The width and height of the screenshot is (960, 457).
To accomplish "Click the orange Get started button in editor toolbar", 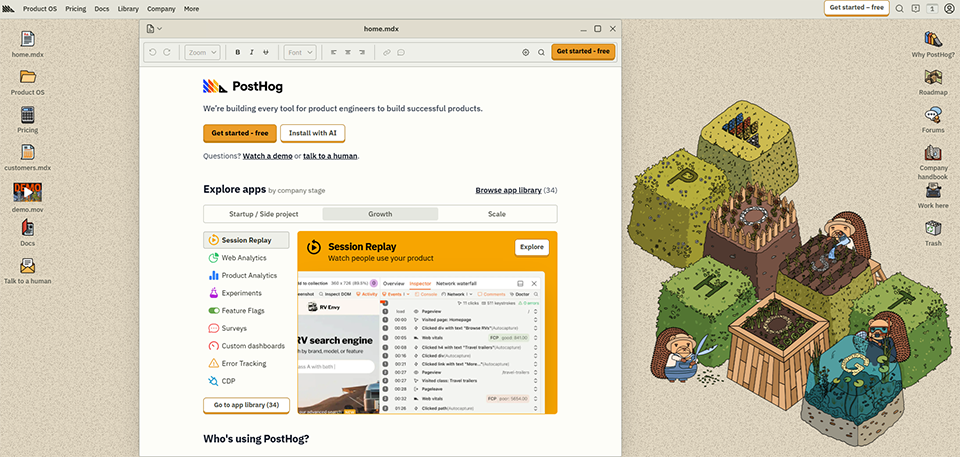I will tap(583, 51).
